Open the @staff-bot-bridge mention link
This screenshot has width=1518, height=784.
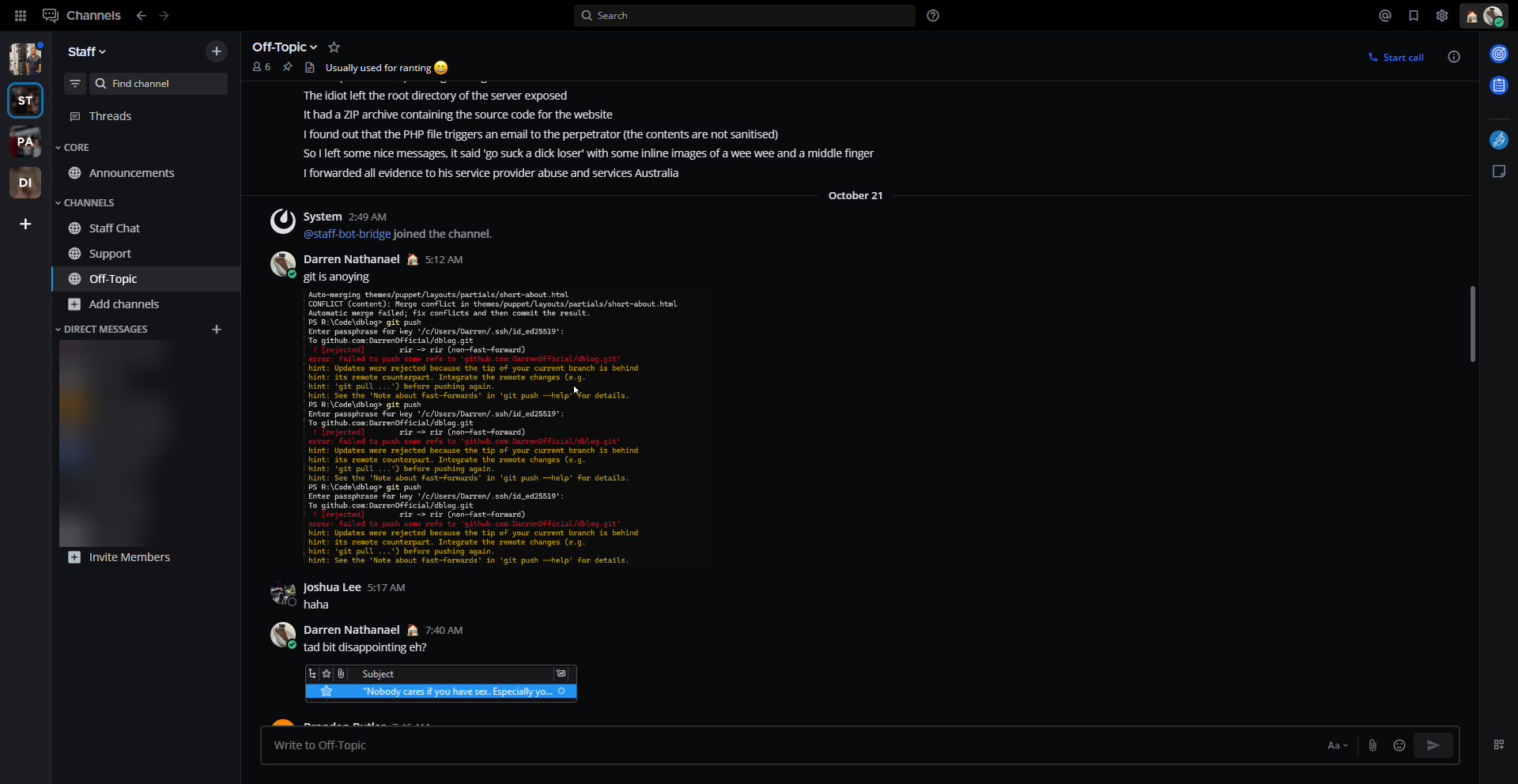point(347,234)
